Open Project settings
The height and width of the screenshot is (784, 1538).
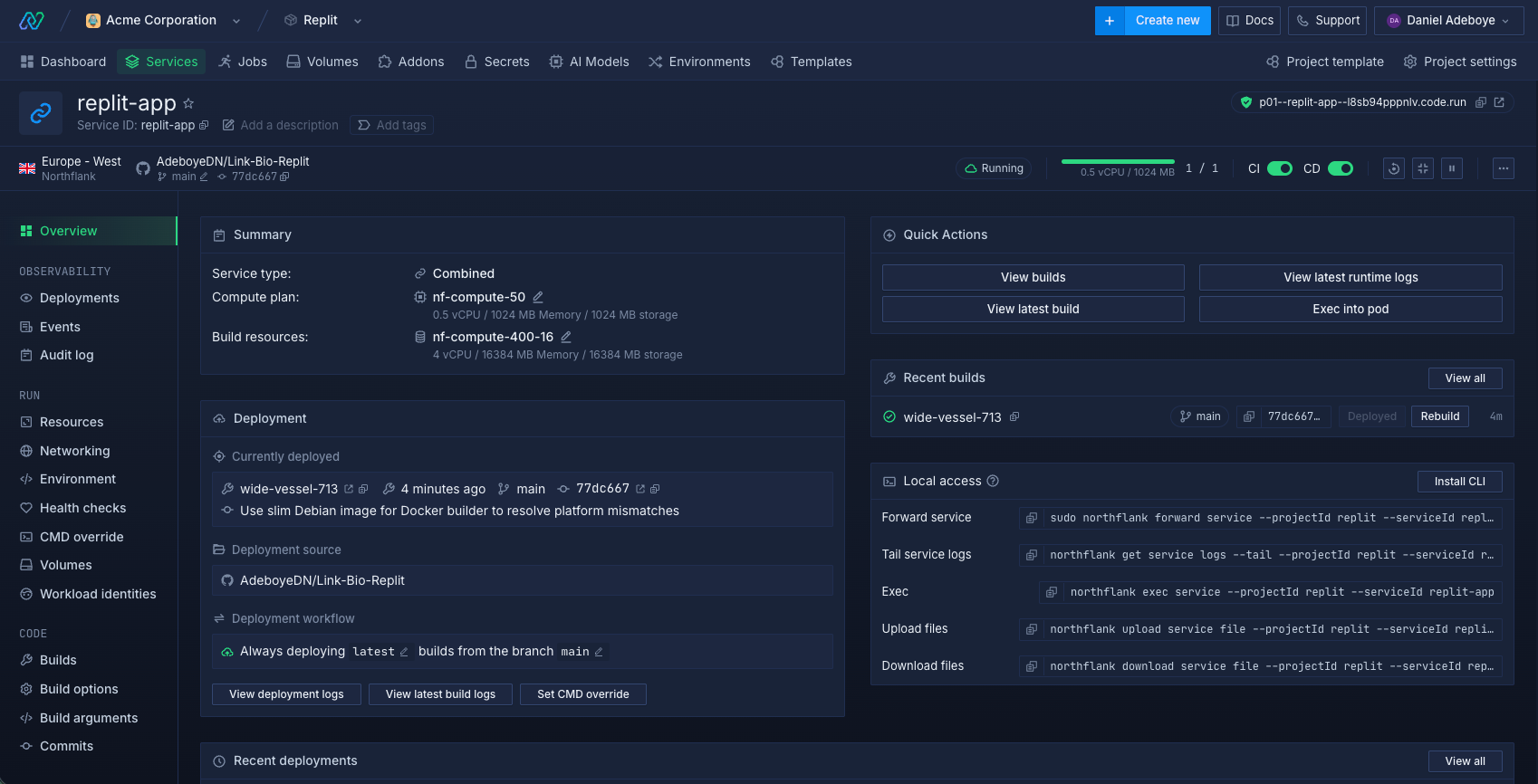(x=1460, y=62)
